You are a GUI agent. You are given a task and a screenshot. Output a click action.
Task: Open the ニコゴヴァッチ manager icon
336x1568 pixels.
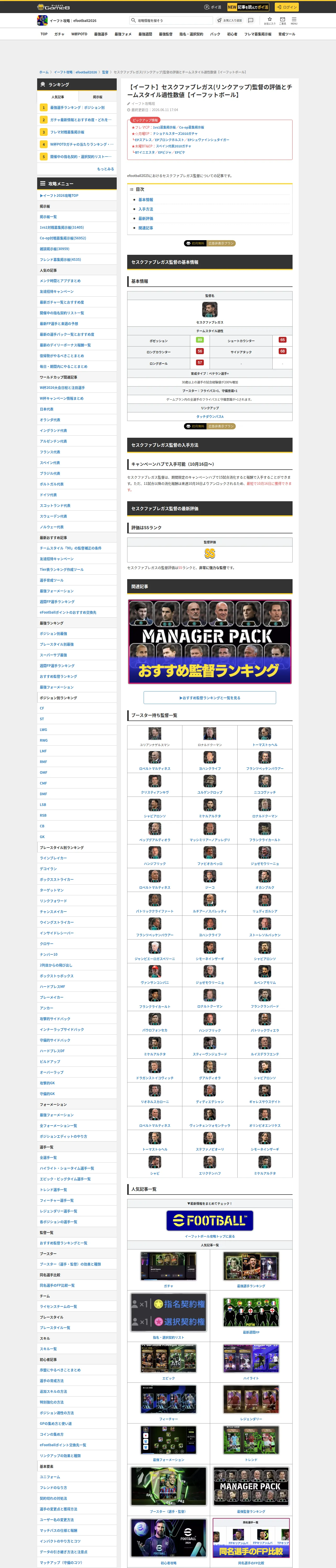[265, 781]
